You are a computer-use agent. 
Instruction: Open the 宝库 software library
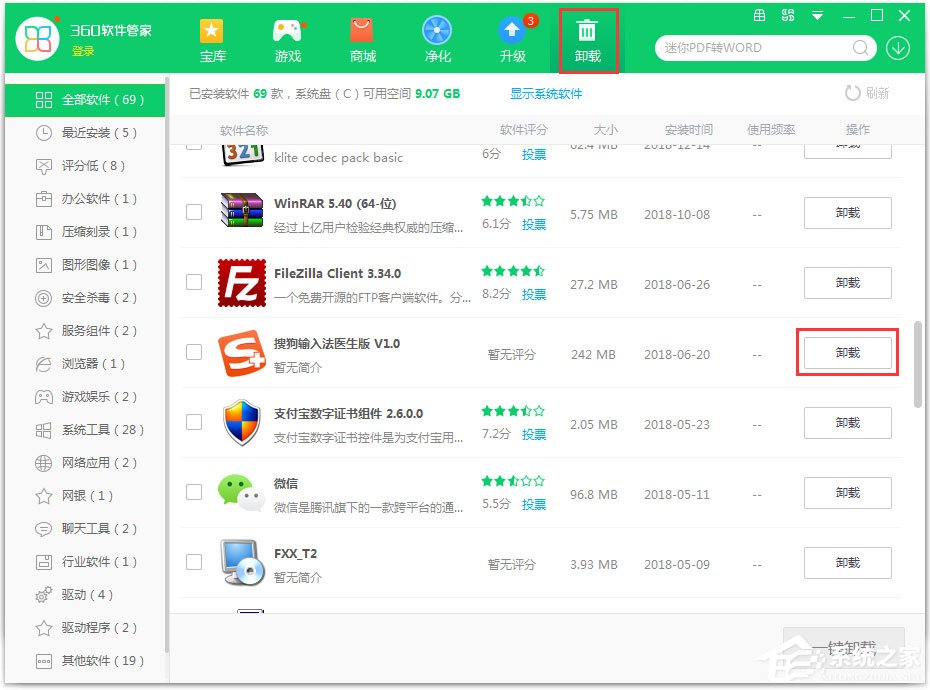click(x=211, y=40)
